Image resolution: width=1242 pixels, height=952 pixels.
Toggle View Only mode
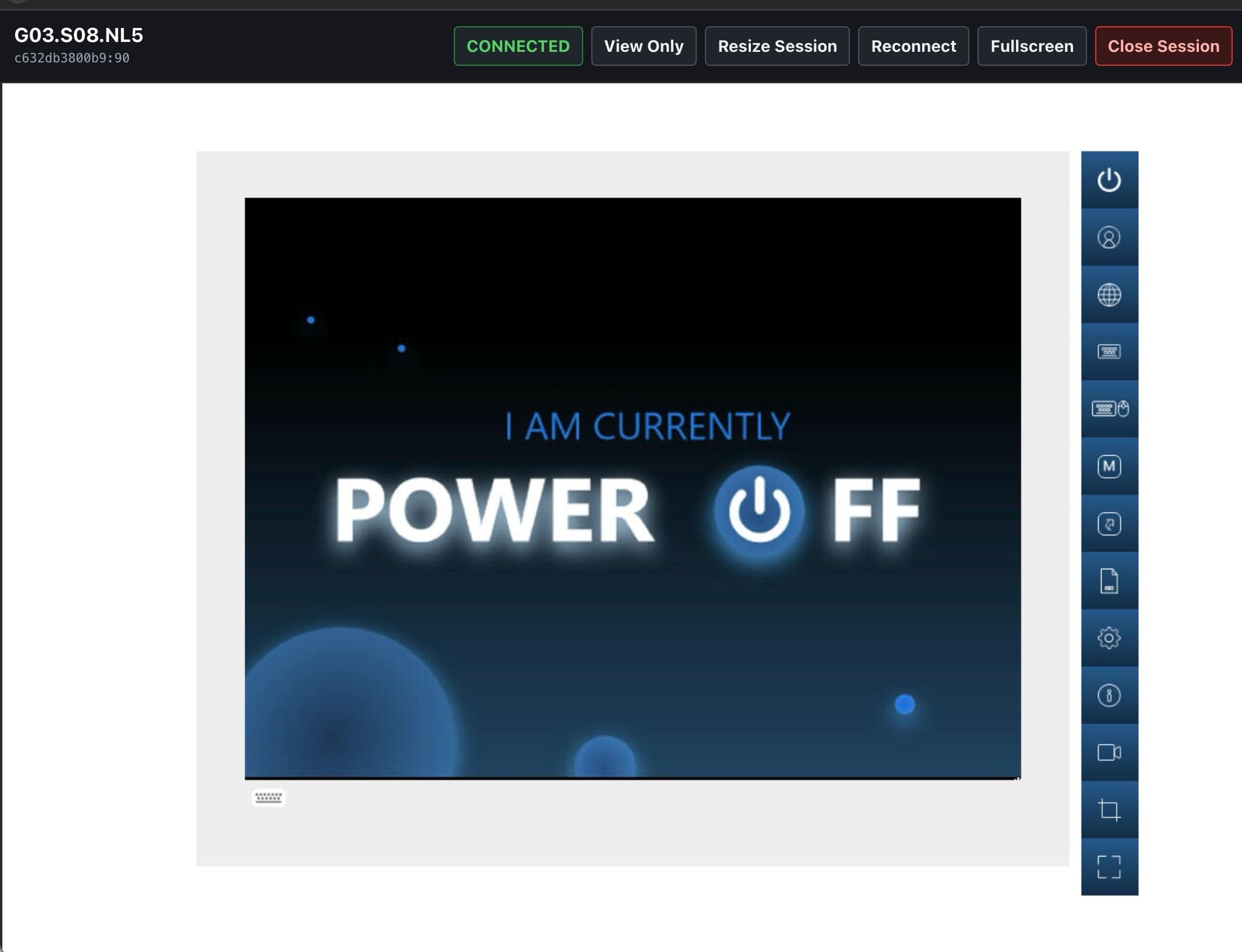point(644,46)
